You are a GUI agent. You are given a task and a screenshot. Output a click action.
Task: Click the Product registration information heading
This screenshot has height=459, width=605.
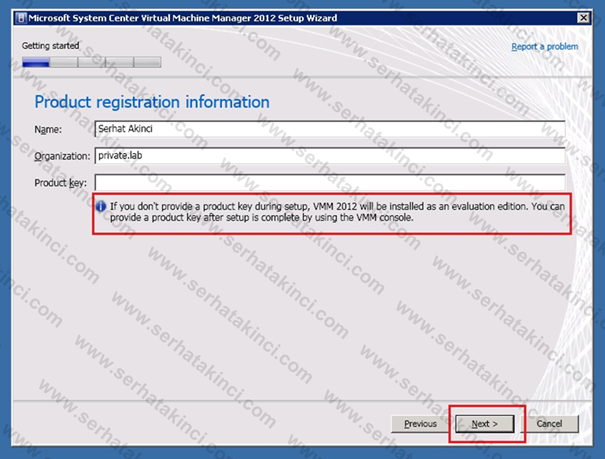tap(152, 102)
